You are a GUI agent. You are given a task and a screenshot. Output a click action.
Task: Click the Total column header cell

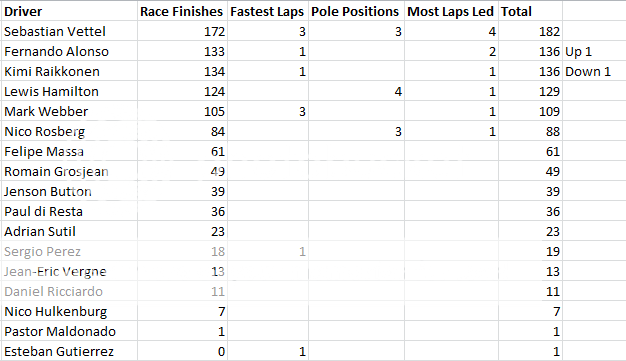[530, 11]
